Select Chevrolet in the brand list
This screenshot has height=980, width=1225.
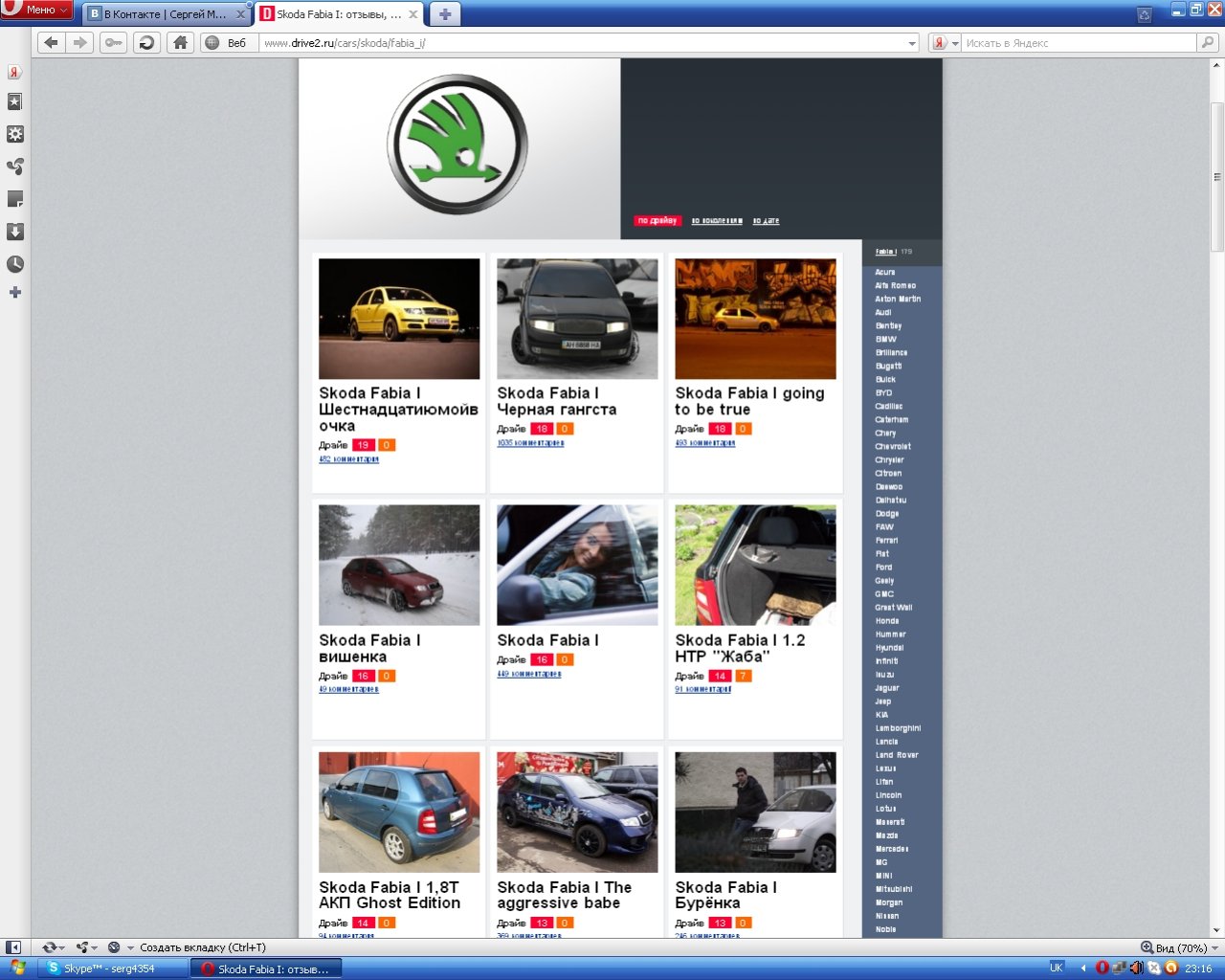tap(893, 447)
